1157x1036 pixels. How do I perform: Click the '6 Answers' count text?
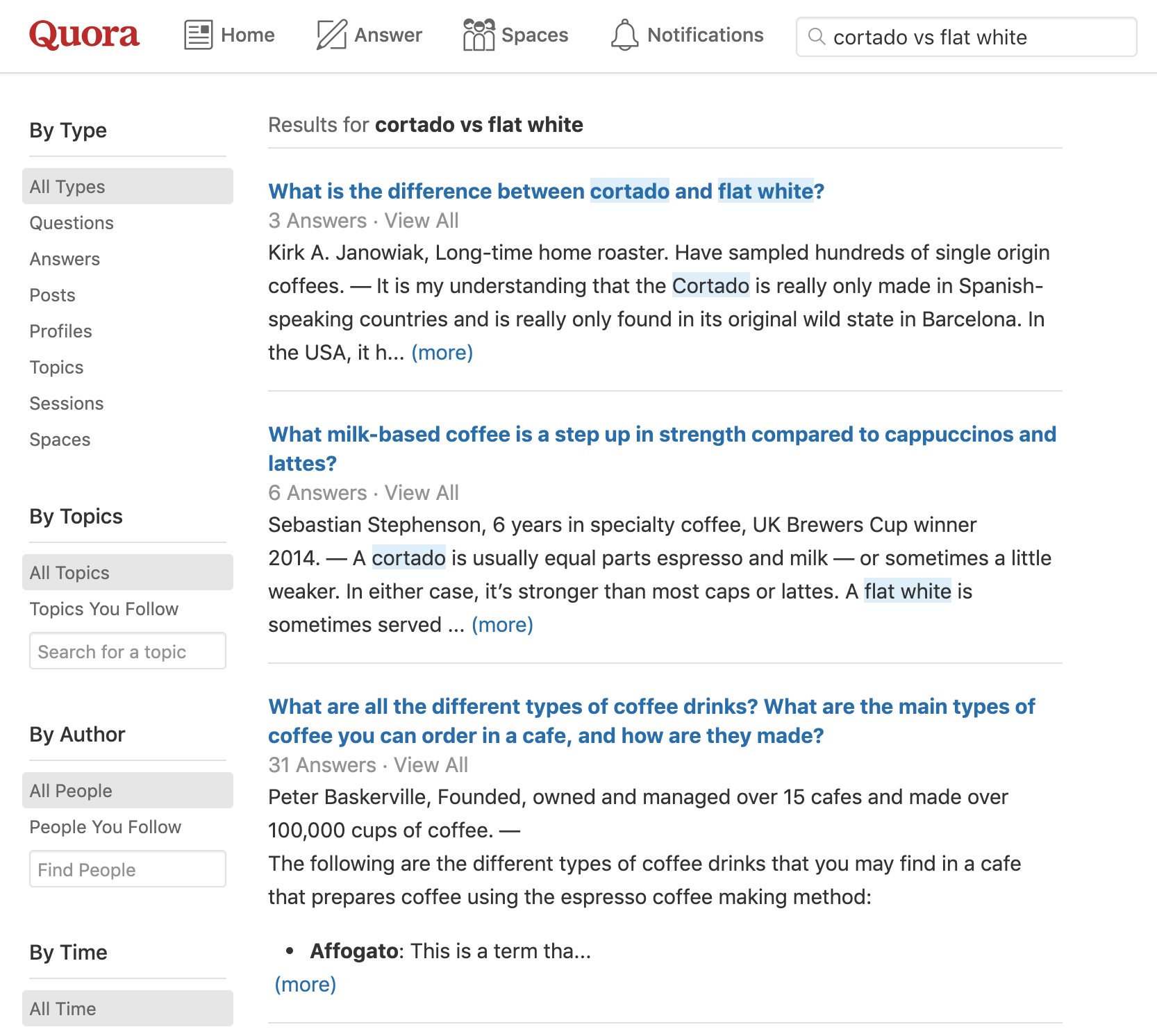click(x=317, y=493)
